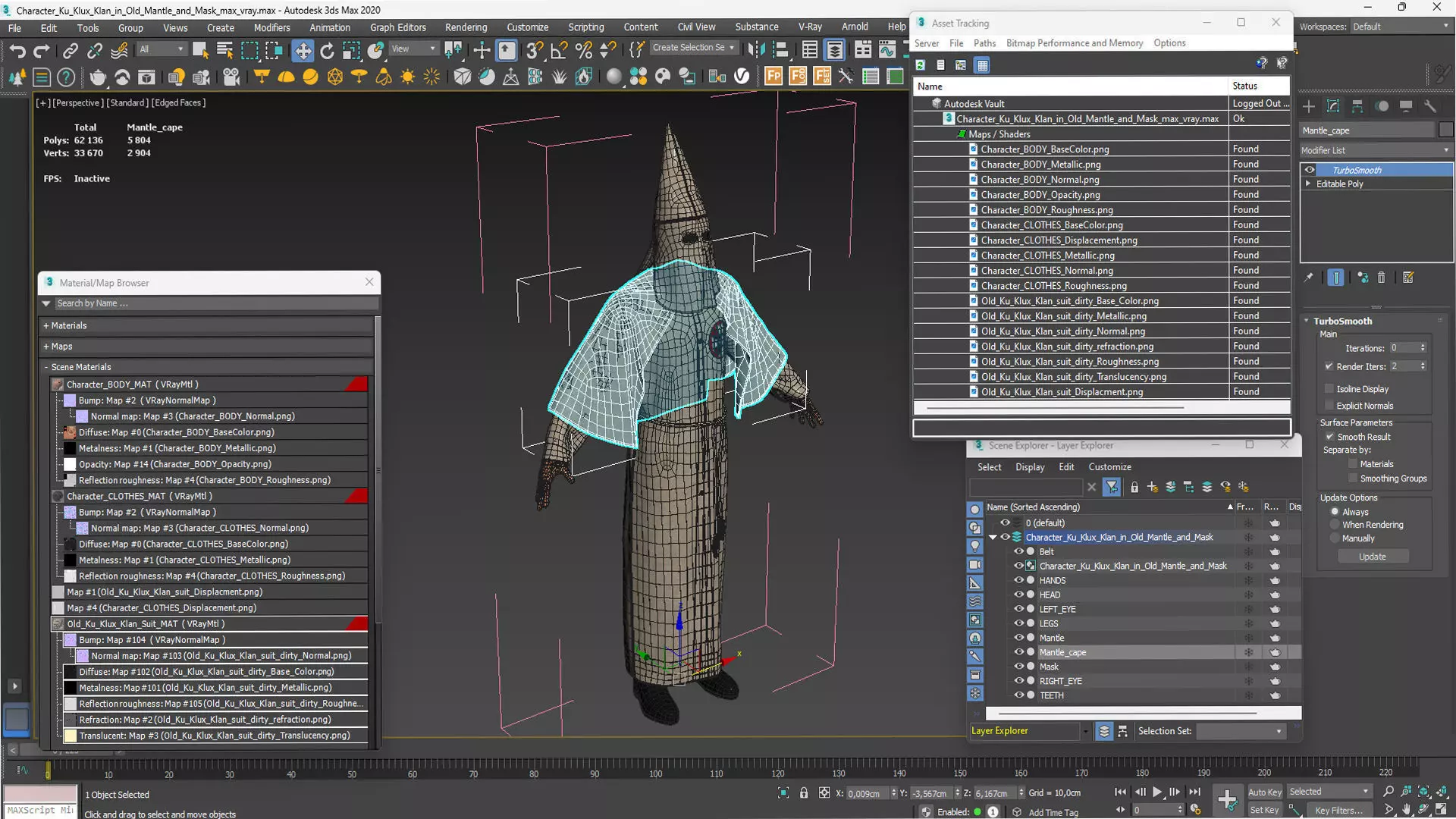Toggle selection lock in status bar
The width and height of the screenshot is (1456, 819).
coord(804,793)
